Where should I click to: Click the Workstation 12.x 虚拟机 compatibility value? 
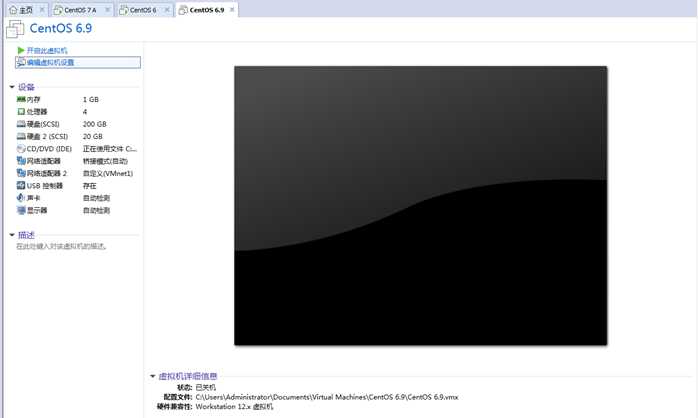click(234, 406)
